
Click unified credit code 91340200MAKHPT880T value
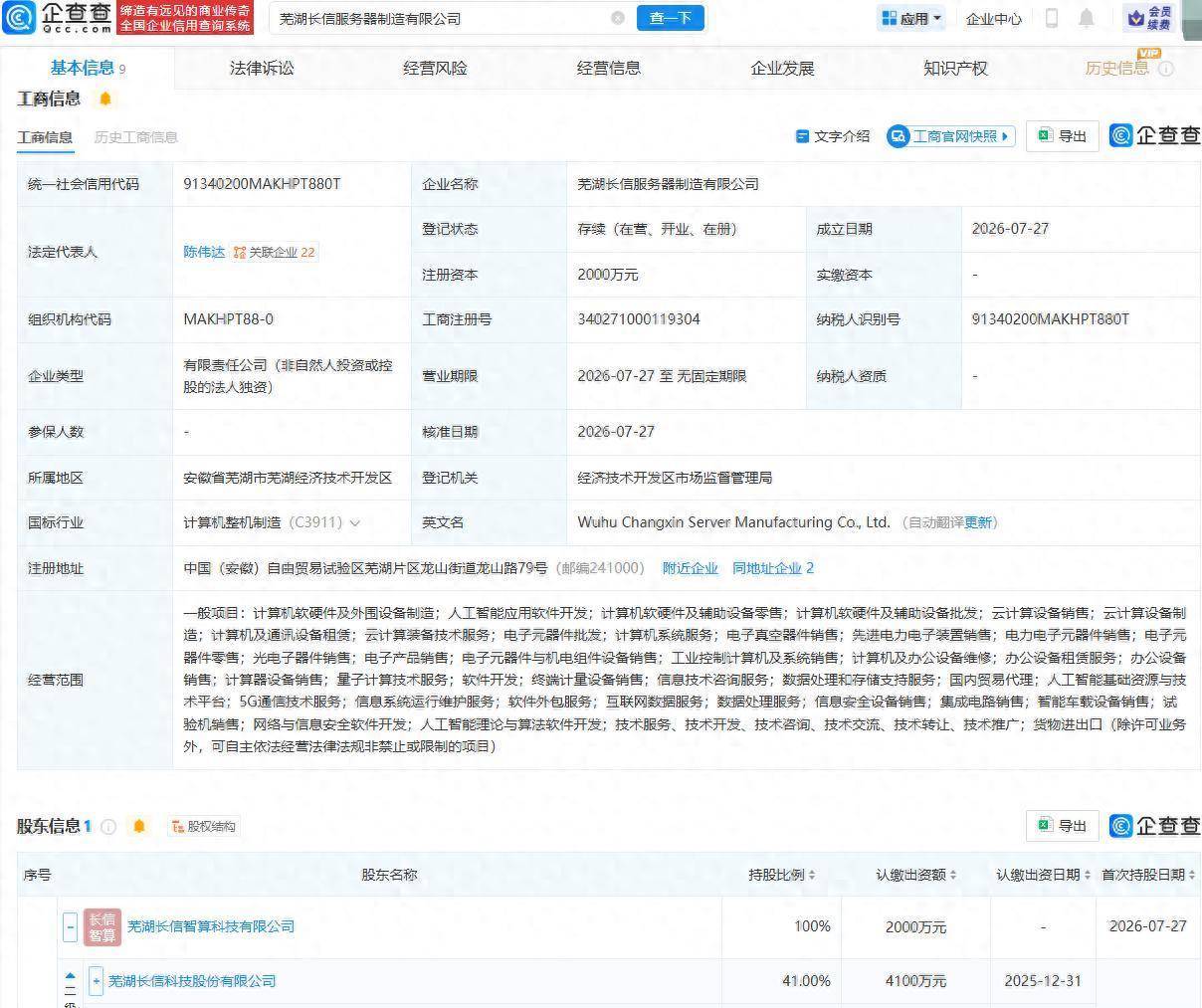pos(262,184)
